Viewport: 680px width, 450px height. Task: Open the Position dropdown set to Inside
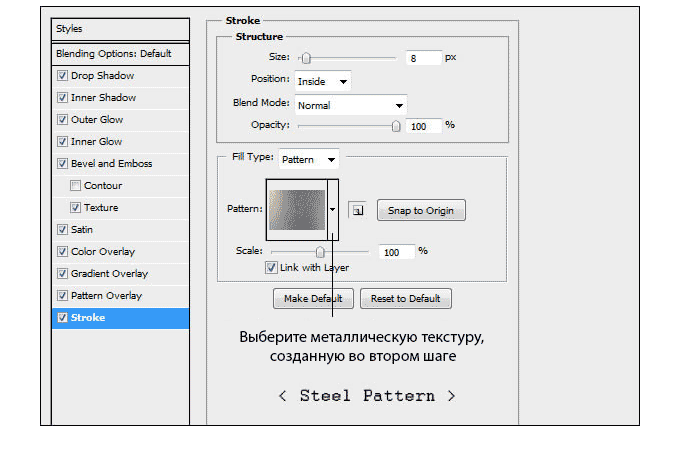(x=322, y=81)
